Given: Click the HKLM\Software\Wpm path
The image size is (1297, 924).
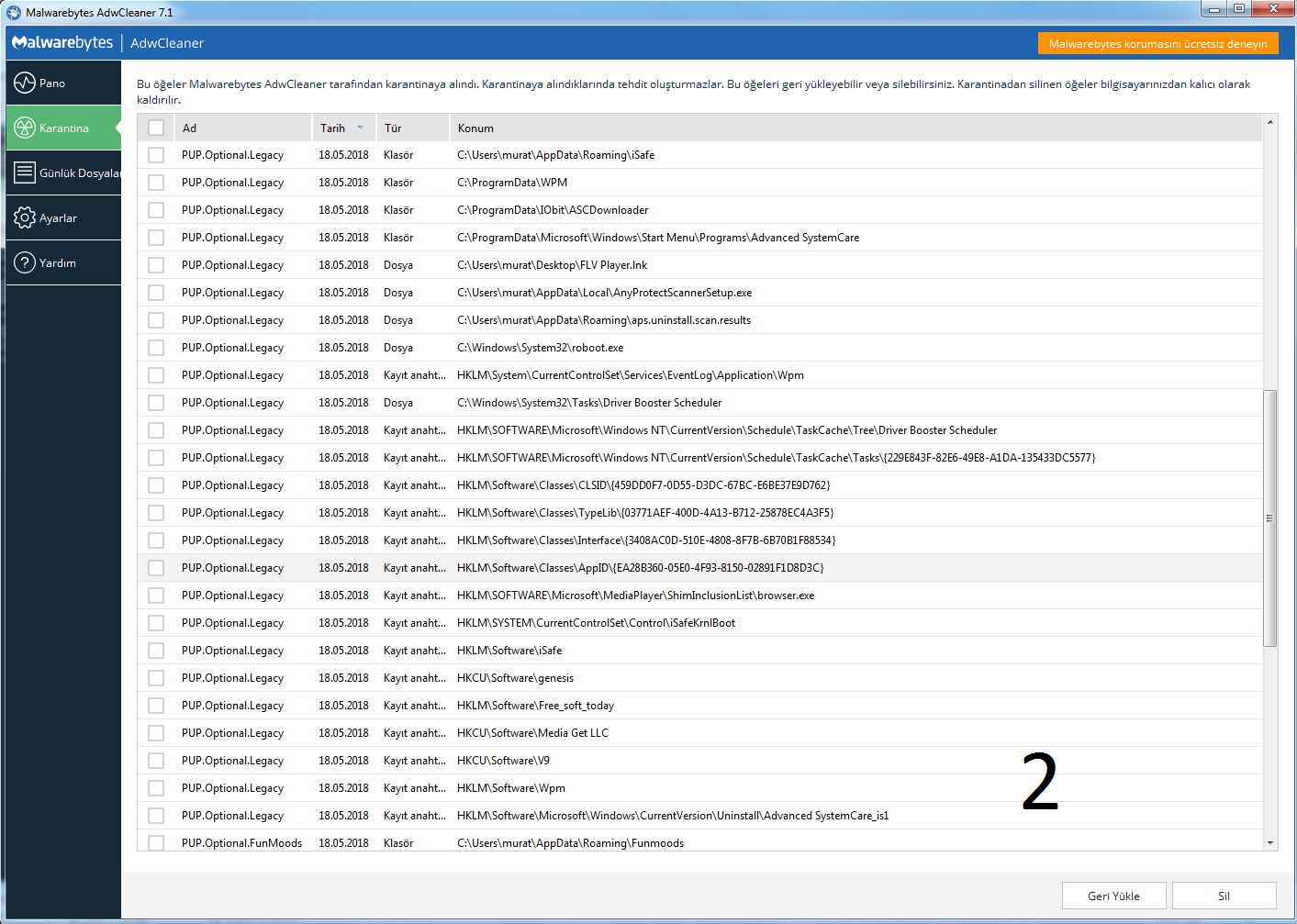Looking at the screenshot, I should 511,788.
